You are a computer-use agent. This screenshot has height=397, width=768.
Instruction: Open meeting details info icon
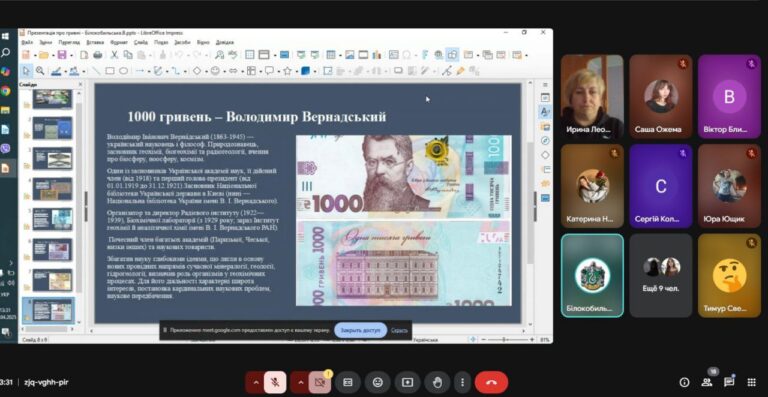click(x=684, y=382)
